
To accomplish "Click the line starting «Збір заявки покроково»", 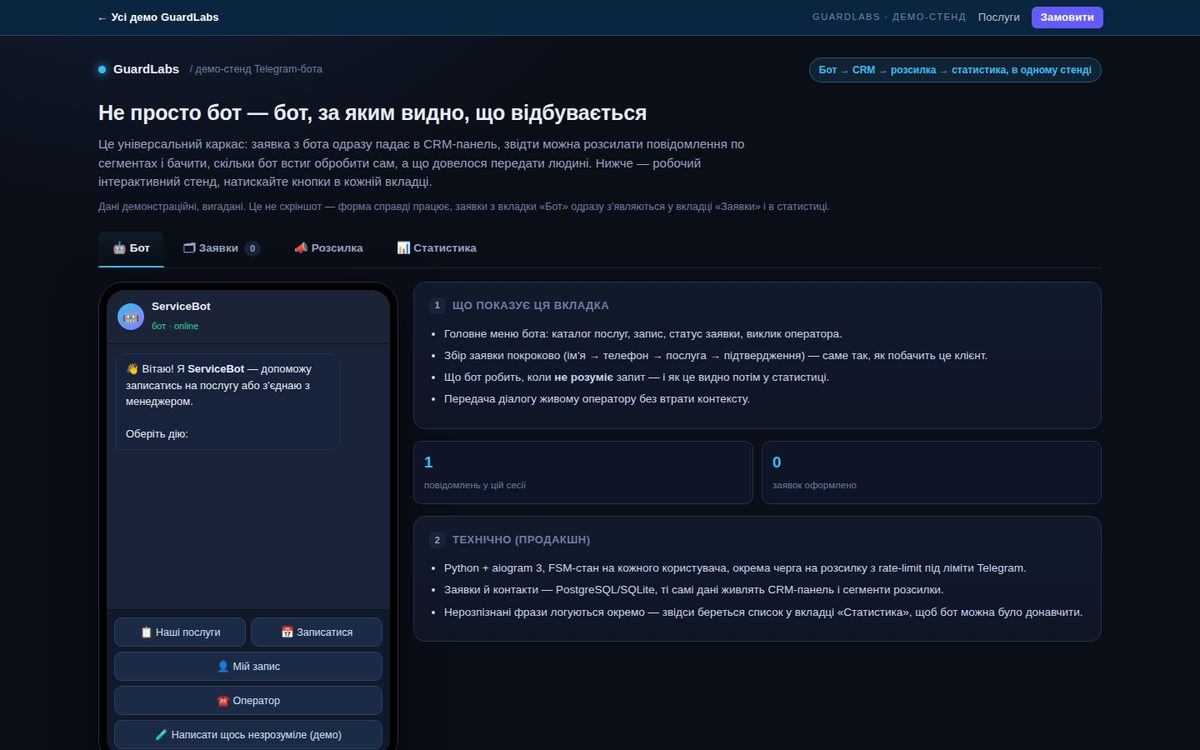I will pos(716,356).
